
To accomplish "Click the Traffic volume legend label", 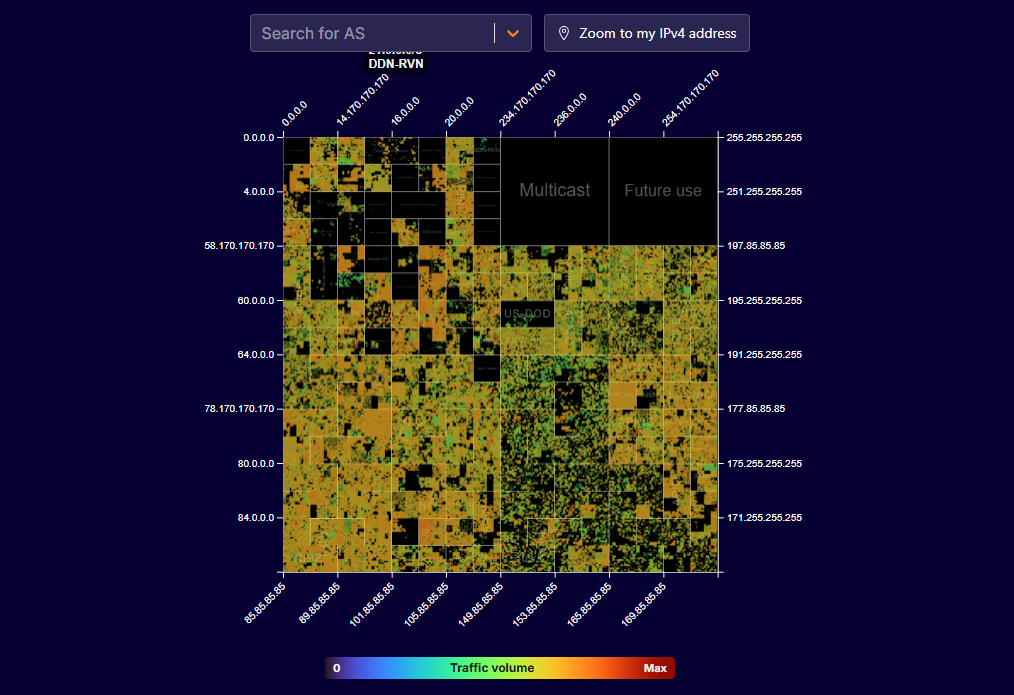I will point(492,668).
